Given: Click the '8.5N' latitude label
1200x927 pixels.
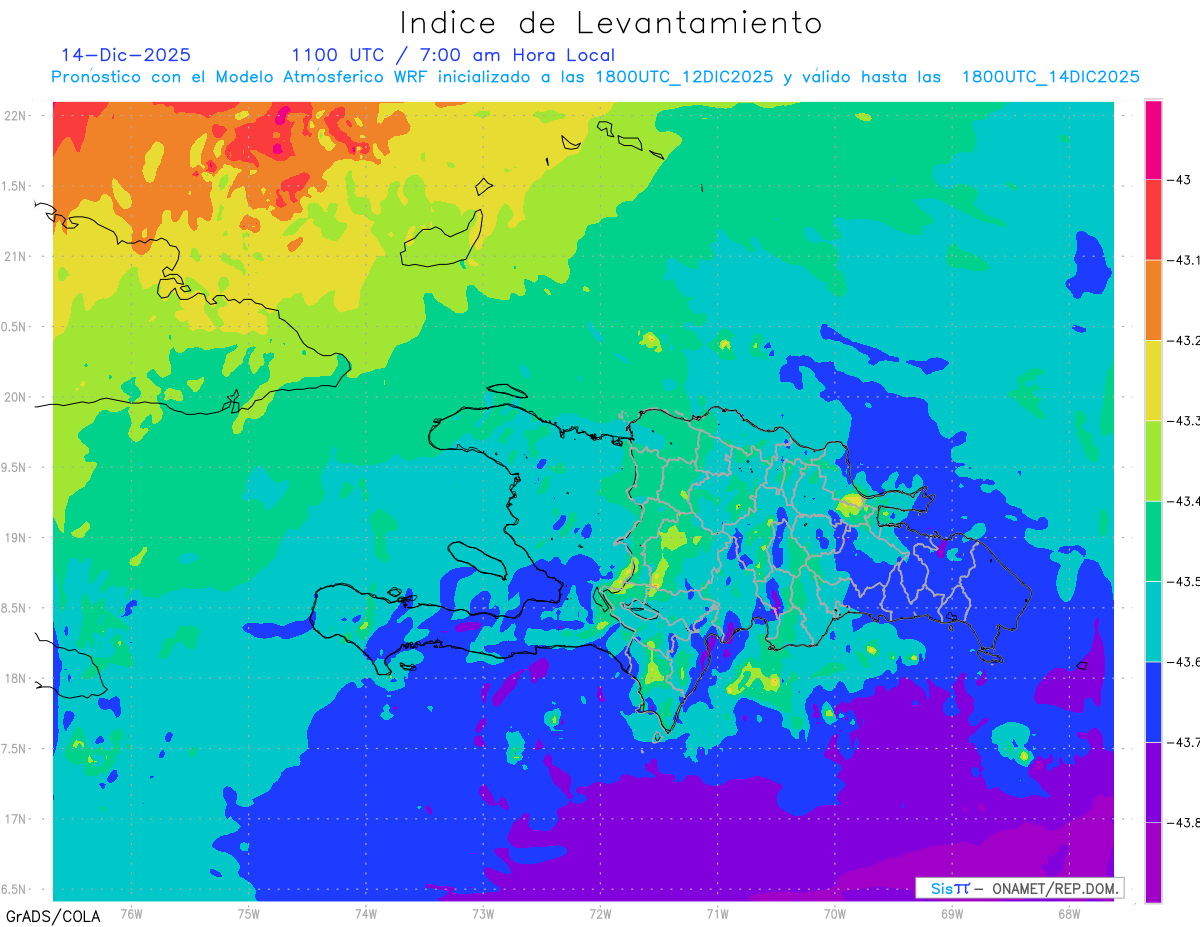Looking at the screenshot, I should tap(15, 608).
